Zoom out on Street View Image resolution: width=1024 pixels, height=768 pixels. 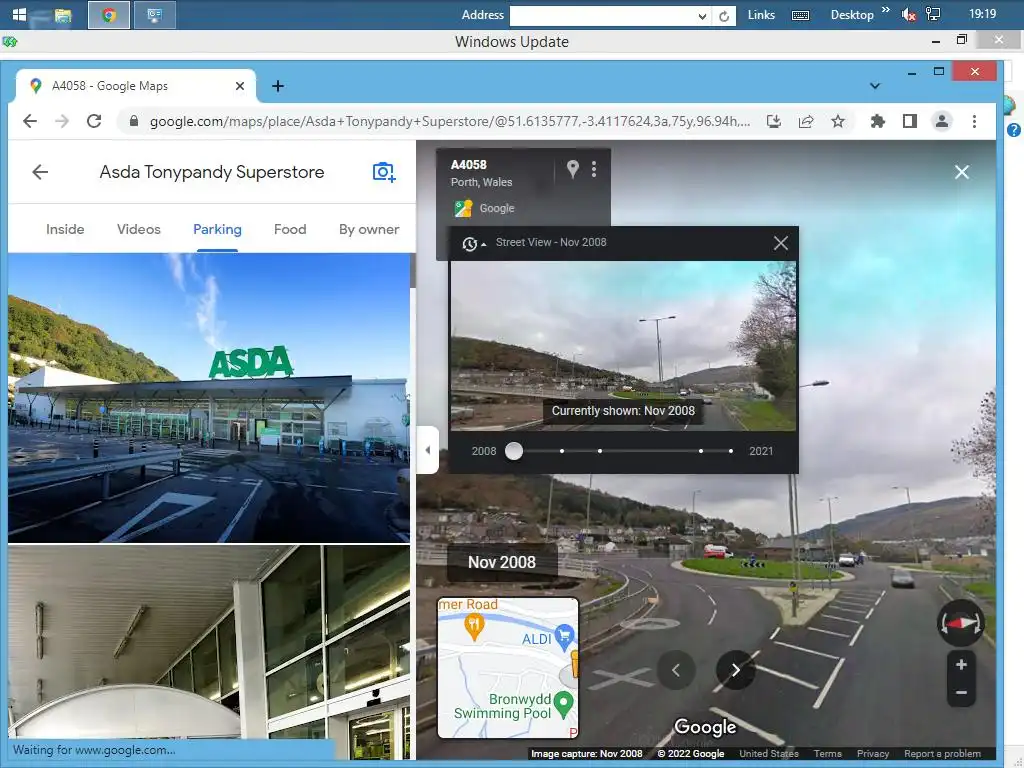point(961,692)
